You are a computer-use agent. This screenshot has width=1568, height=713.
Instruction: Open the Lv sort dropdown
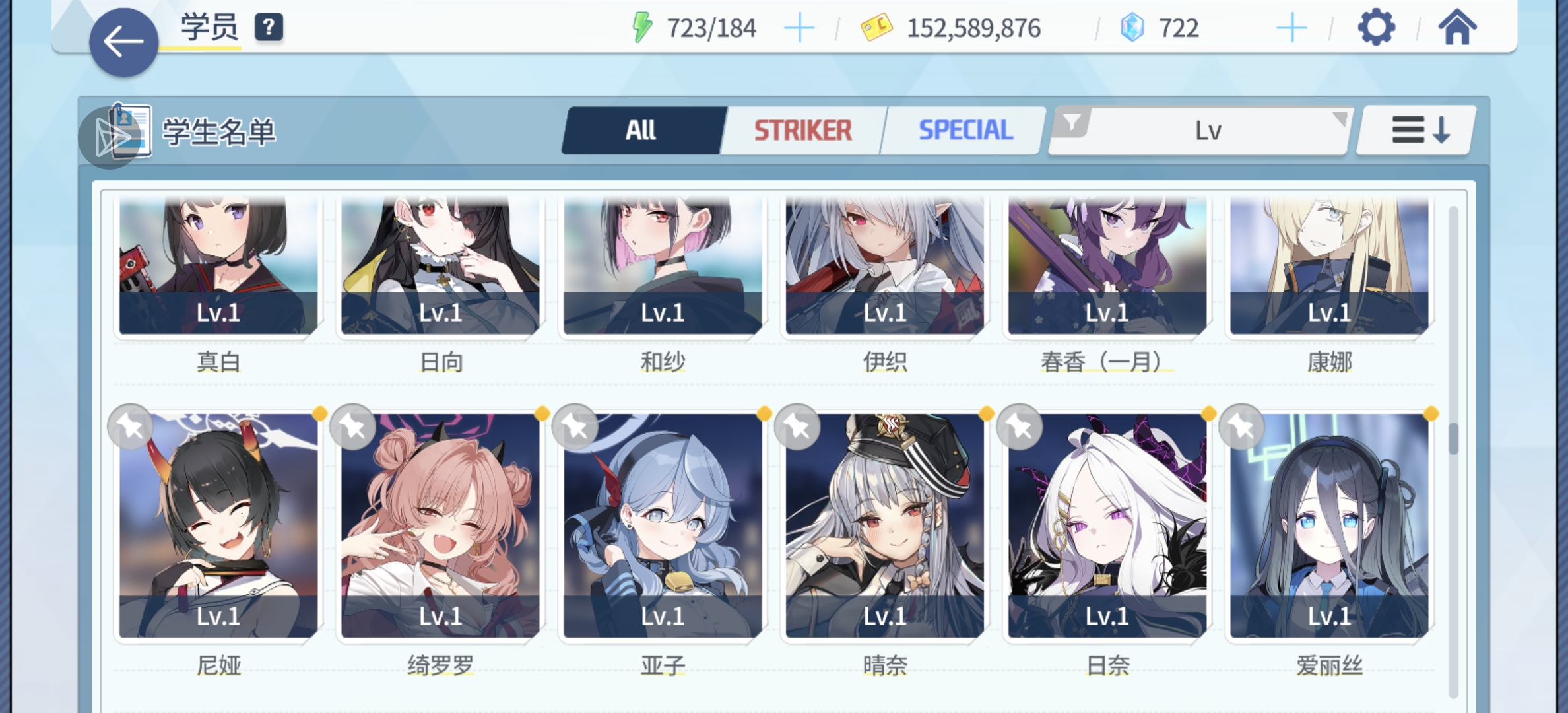click(1201, 131)
